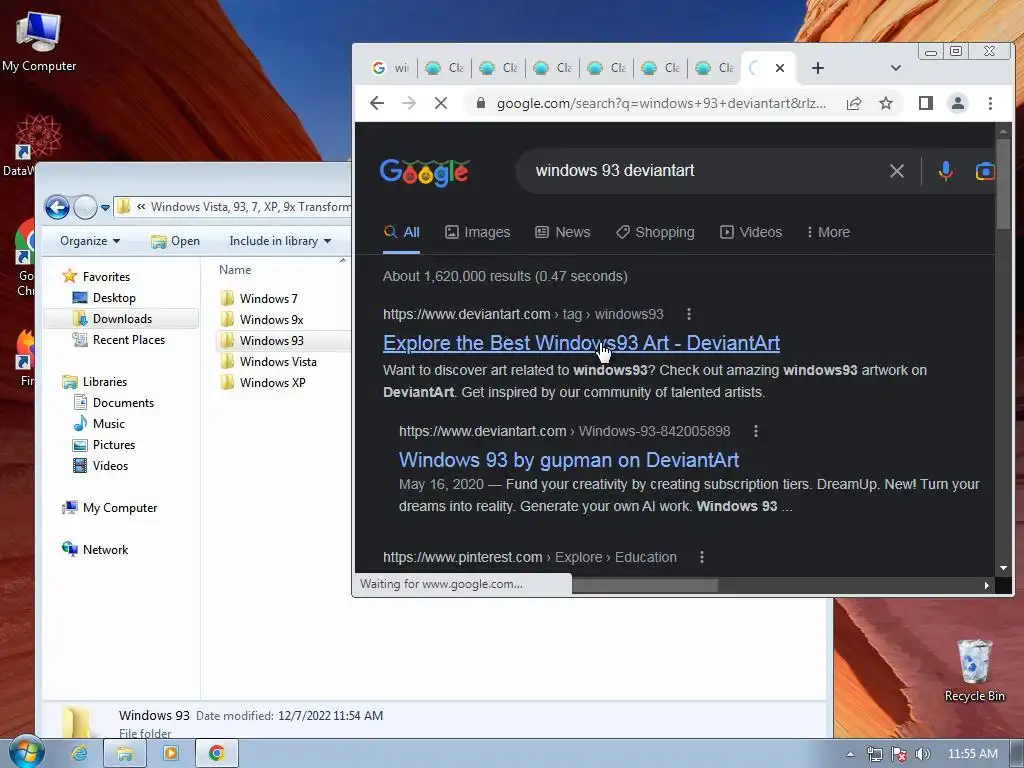Open options for the deviantart.com tag result

pyautogui.click(x=688, y=314)
